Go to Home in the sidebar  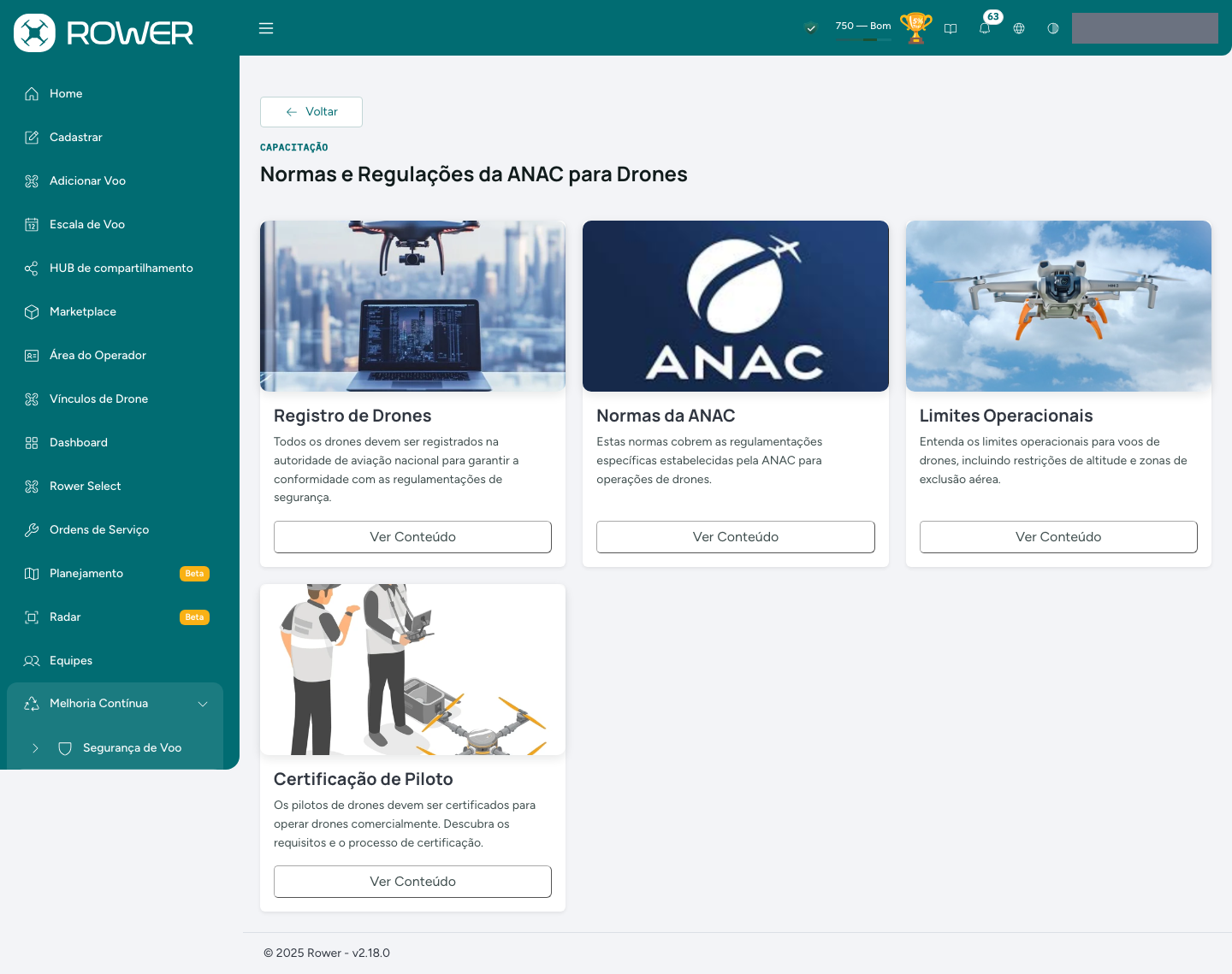point(115,94)
